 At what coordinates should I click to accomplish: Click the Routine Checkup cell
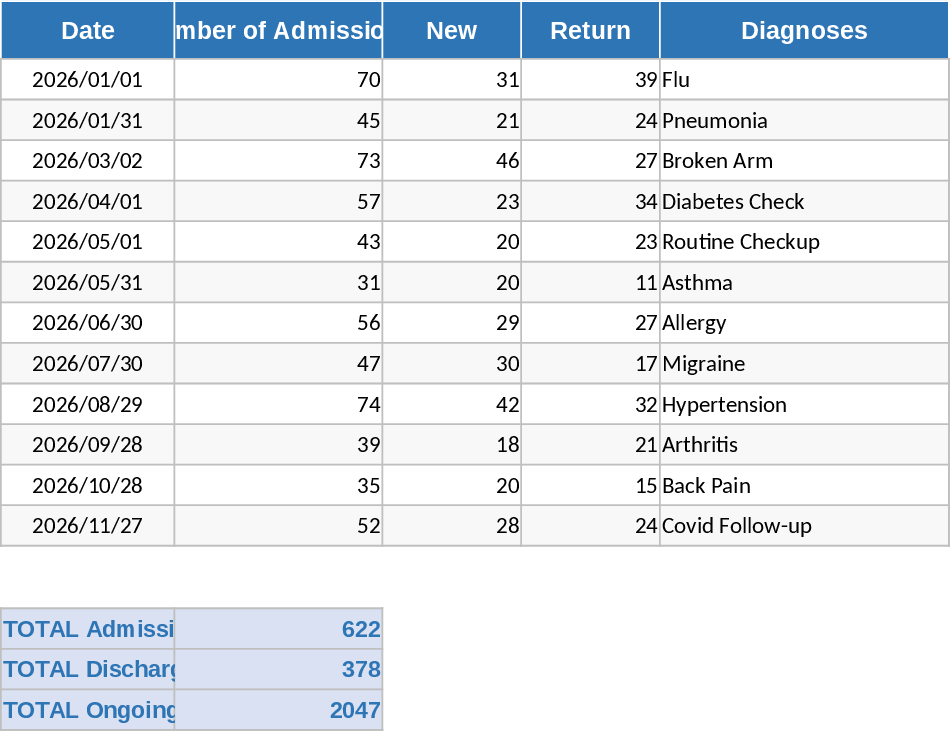coord(804,242)
